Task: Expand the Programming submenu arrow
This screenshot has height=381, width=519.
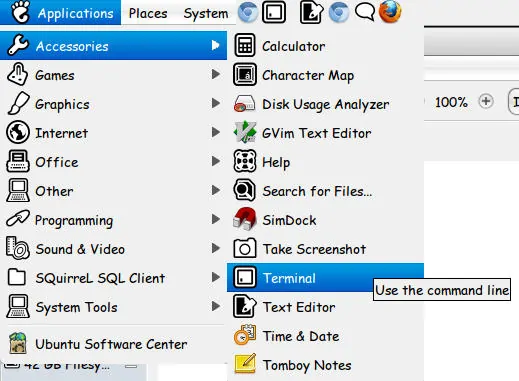Action: [x=216, y=219]
